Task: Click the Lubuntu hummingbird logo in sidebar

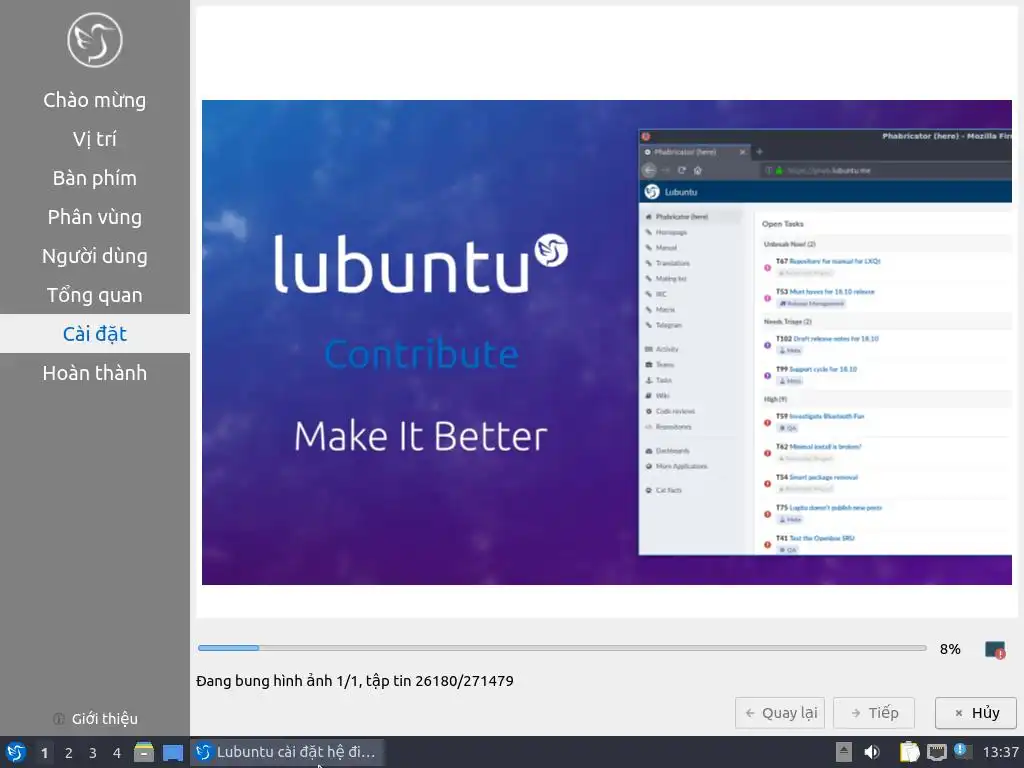Action: pos(95,40)
